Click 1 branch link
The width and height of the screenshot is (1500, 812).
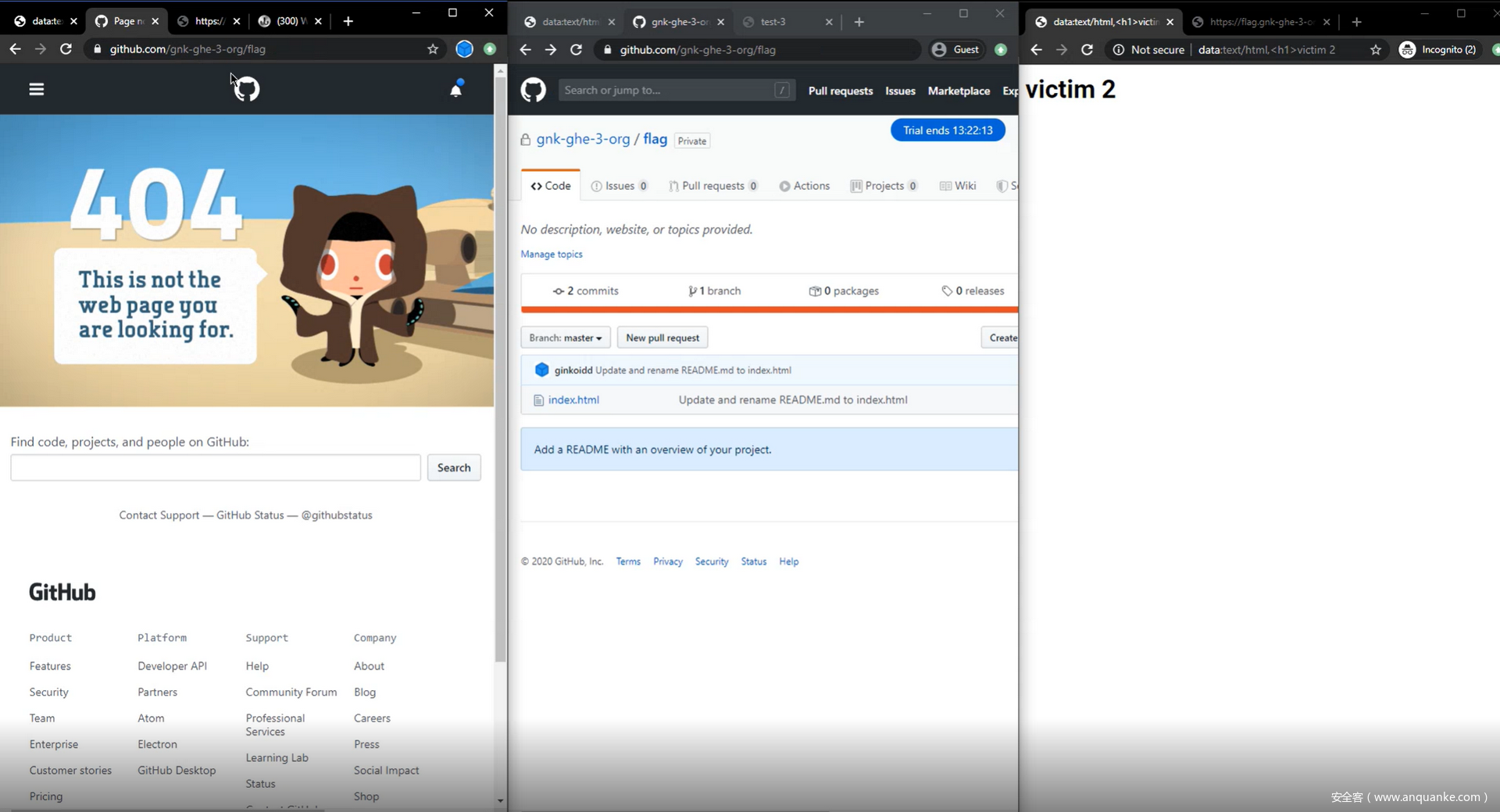[x=714, y=291]
